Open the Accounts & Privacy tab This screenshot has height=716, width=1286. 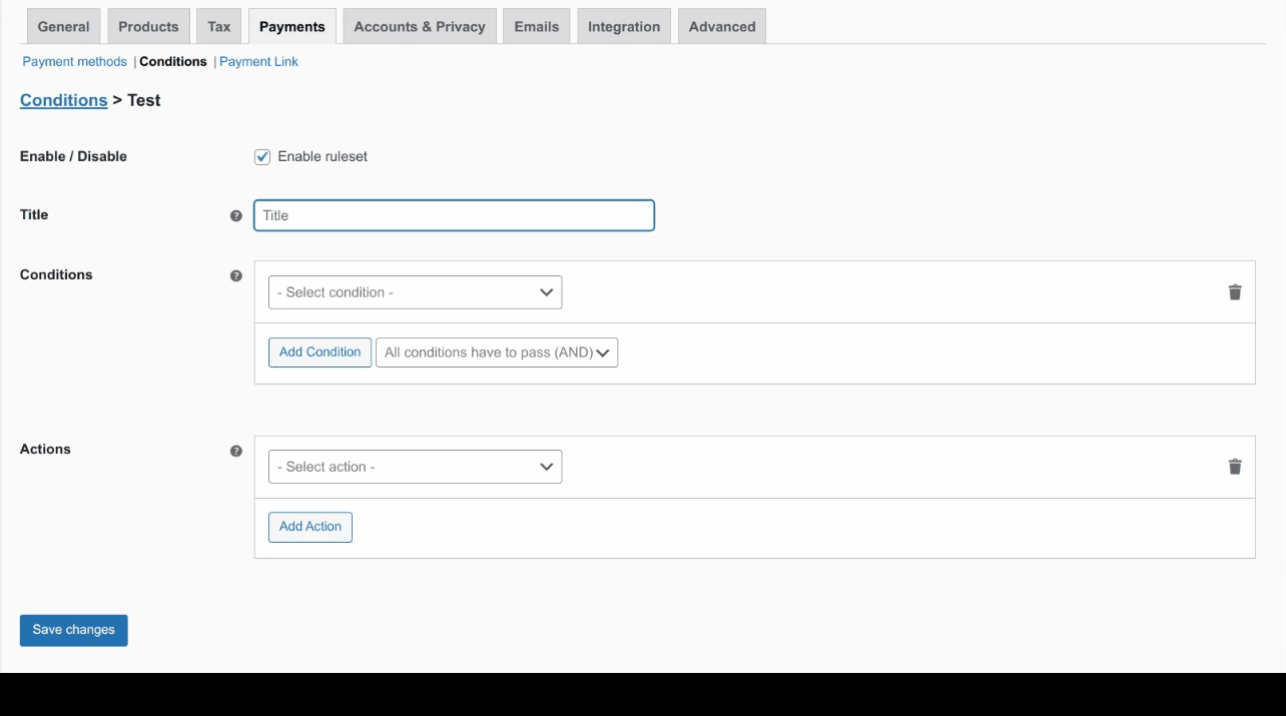click(x=419, y=27)
